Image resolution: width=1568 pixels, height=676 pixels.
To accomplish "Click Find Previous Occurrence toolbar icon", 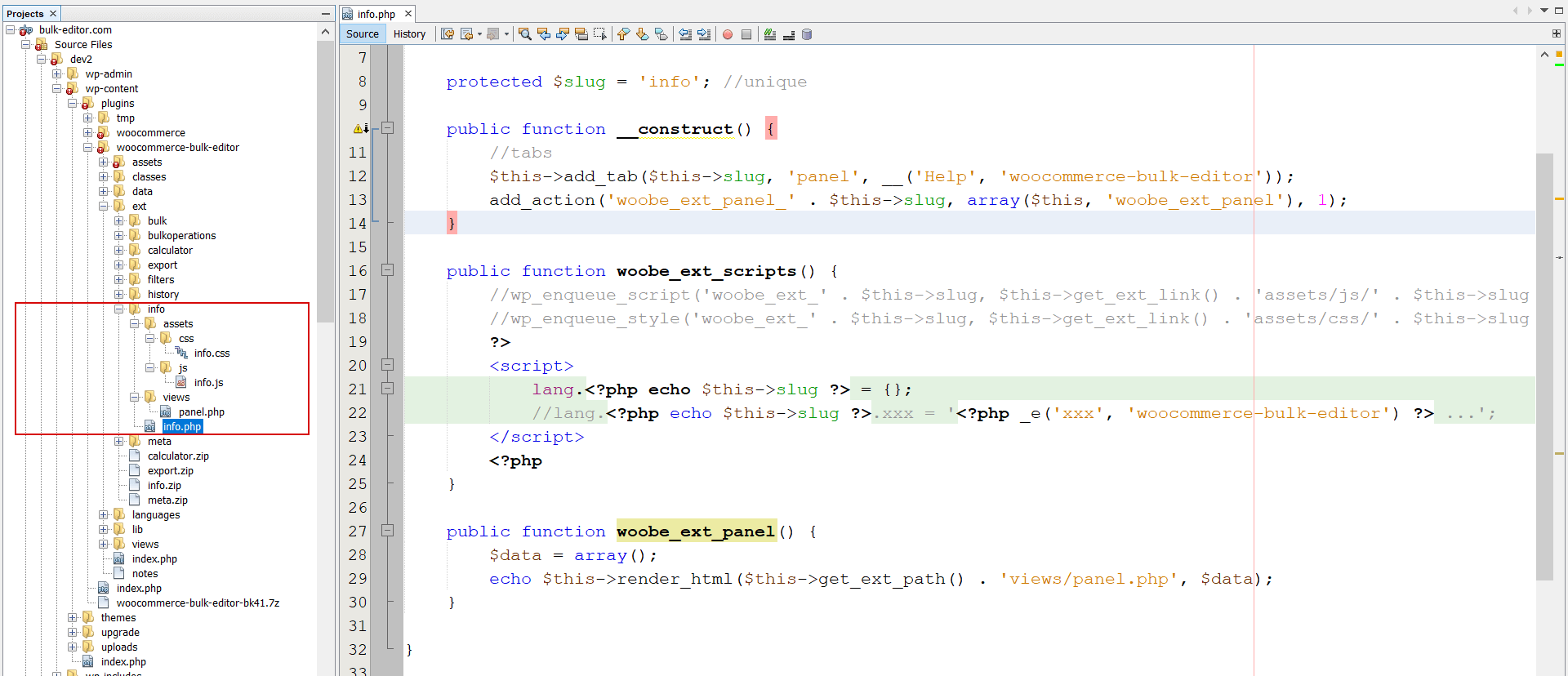I will pyautogui.click(x=544, y=34).
